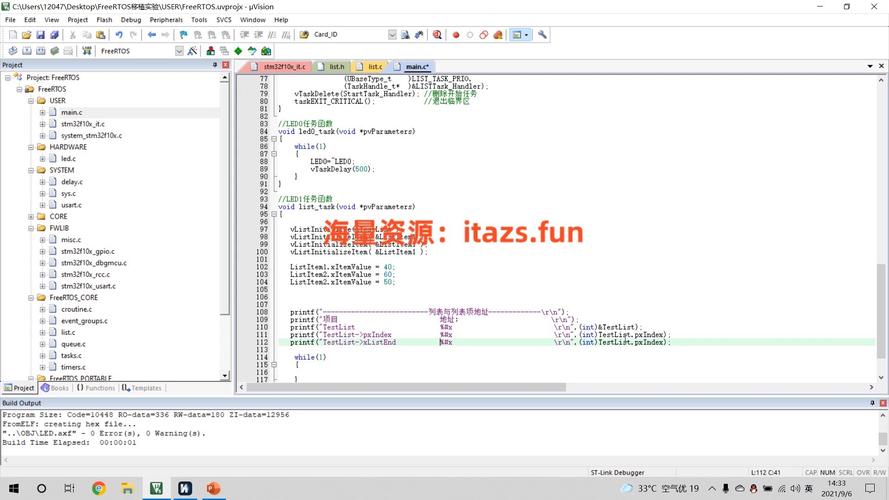
Task: Click the Save All toolbar icon
Action: [54, 35]
